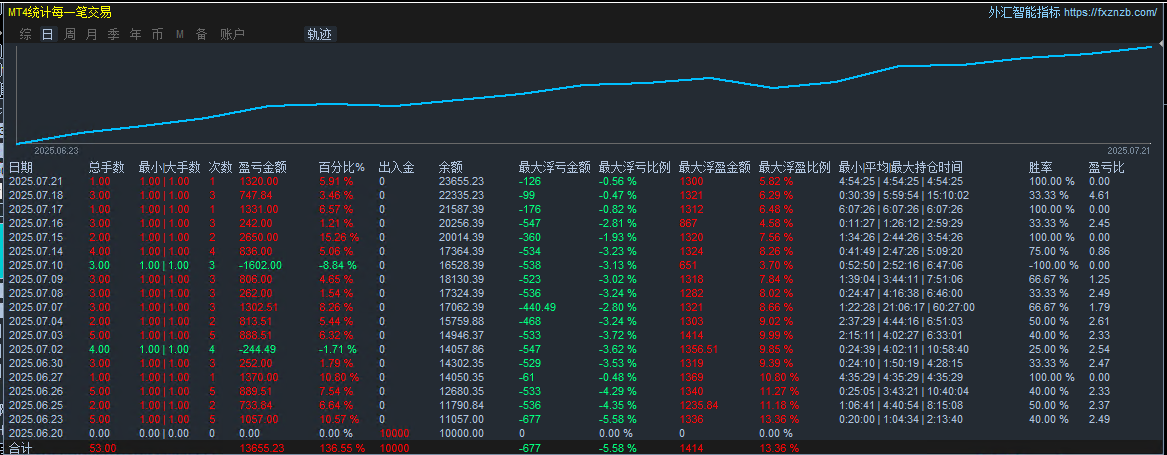This screenshot has width=1167, height=455.
Task: Click the MT4统计每一笔交易 title
Action: [x=60, y=13]
